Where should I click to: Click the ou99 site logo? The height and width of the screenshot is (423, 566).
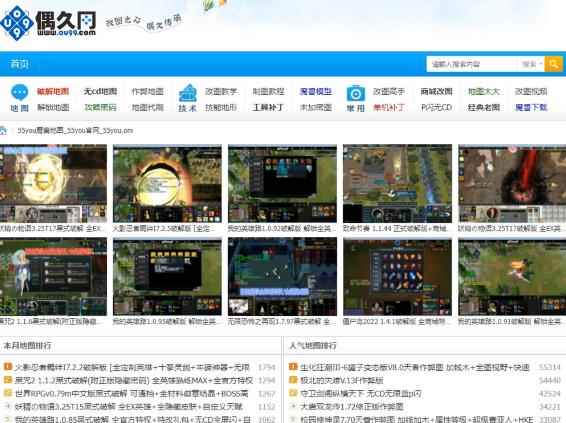[x=48, y=23]
